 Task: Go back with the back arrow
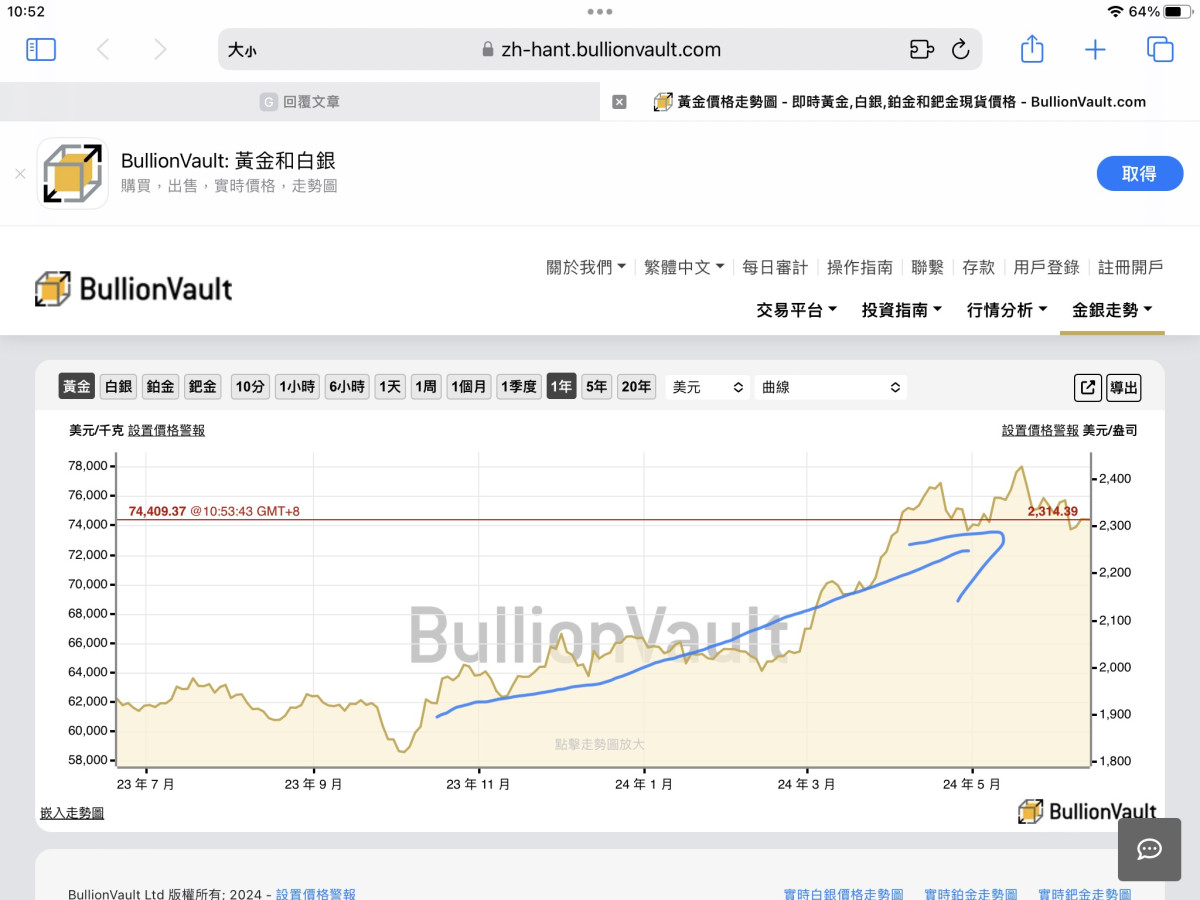pos(103,49)
